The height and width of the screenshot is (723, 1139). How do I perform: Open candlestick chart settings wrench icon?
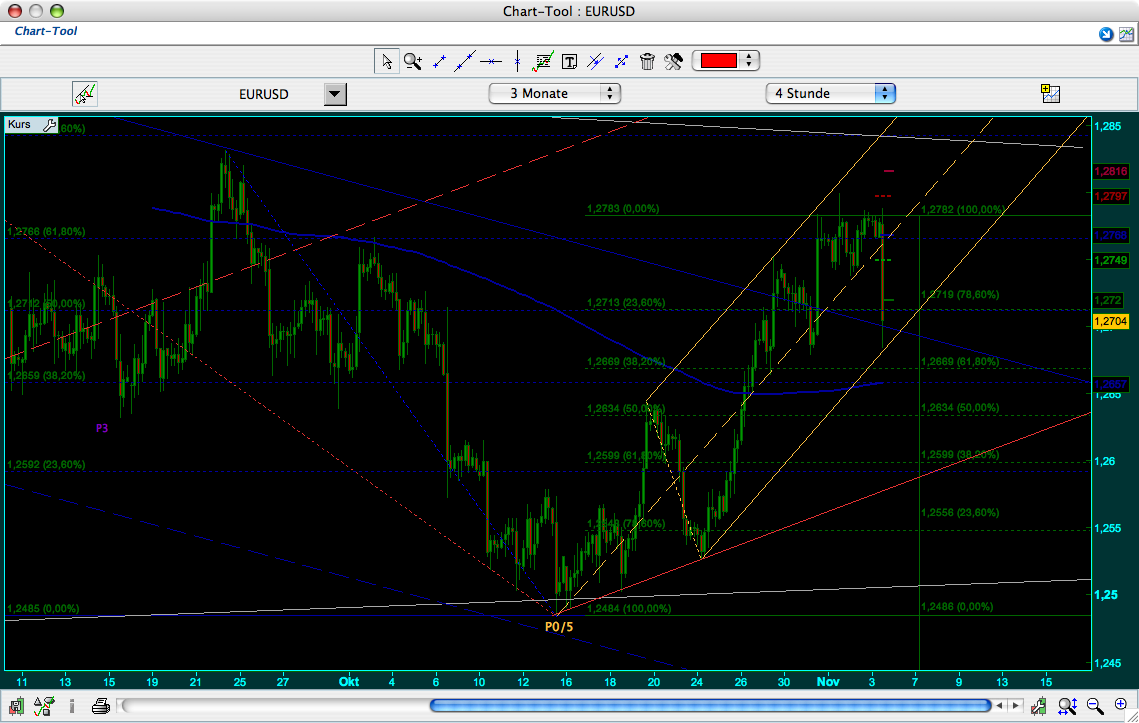(x=1039, y=705)
